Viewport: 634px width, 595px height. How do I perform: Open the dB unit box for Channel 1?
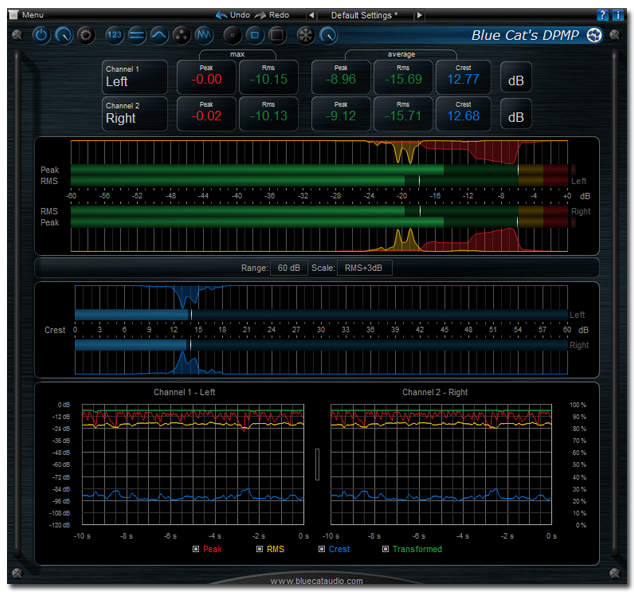click(516, 77)
